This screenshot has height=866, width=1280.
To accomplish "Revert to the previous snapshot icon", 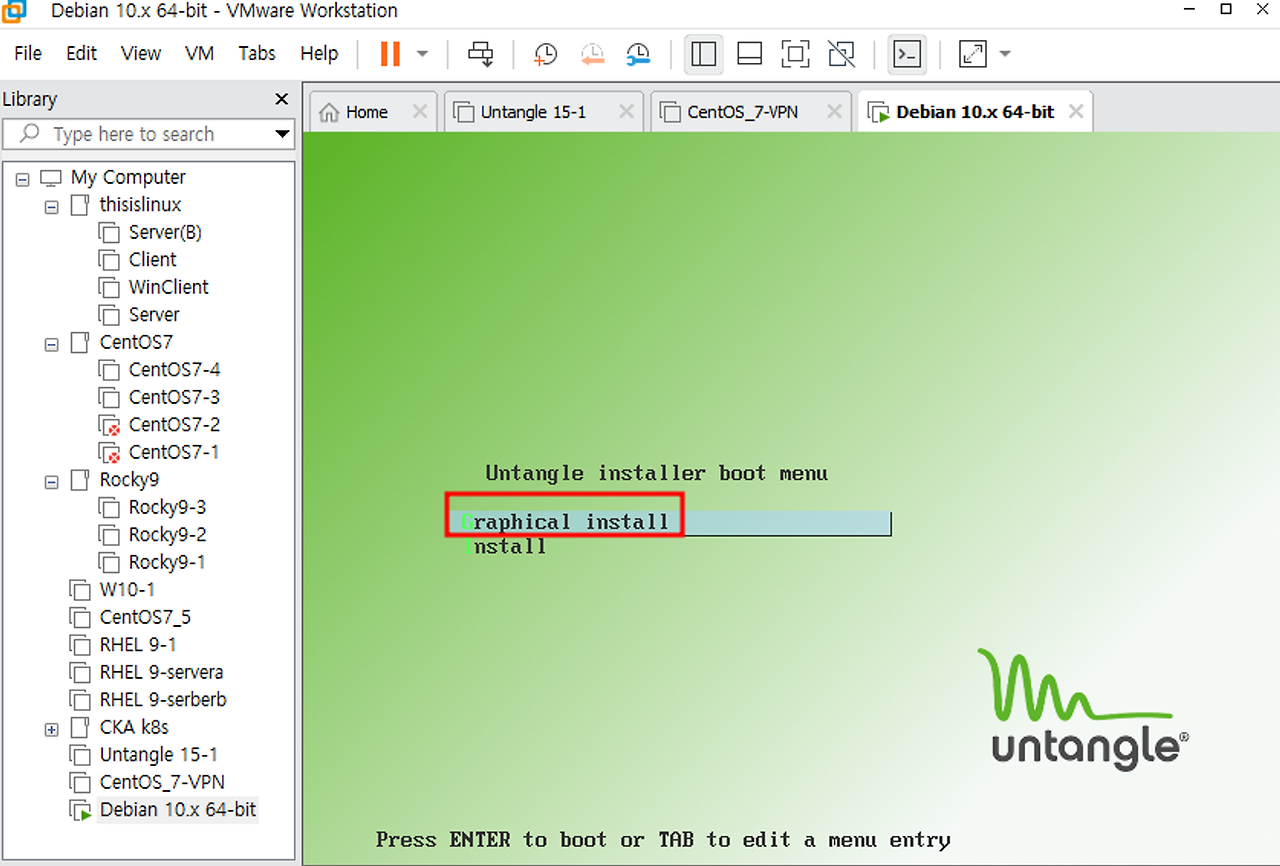I will [592, 54].
